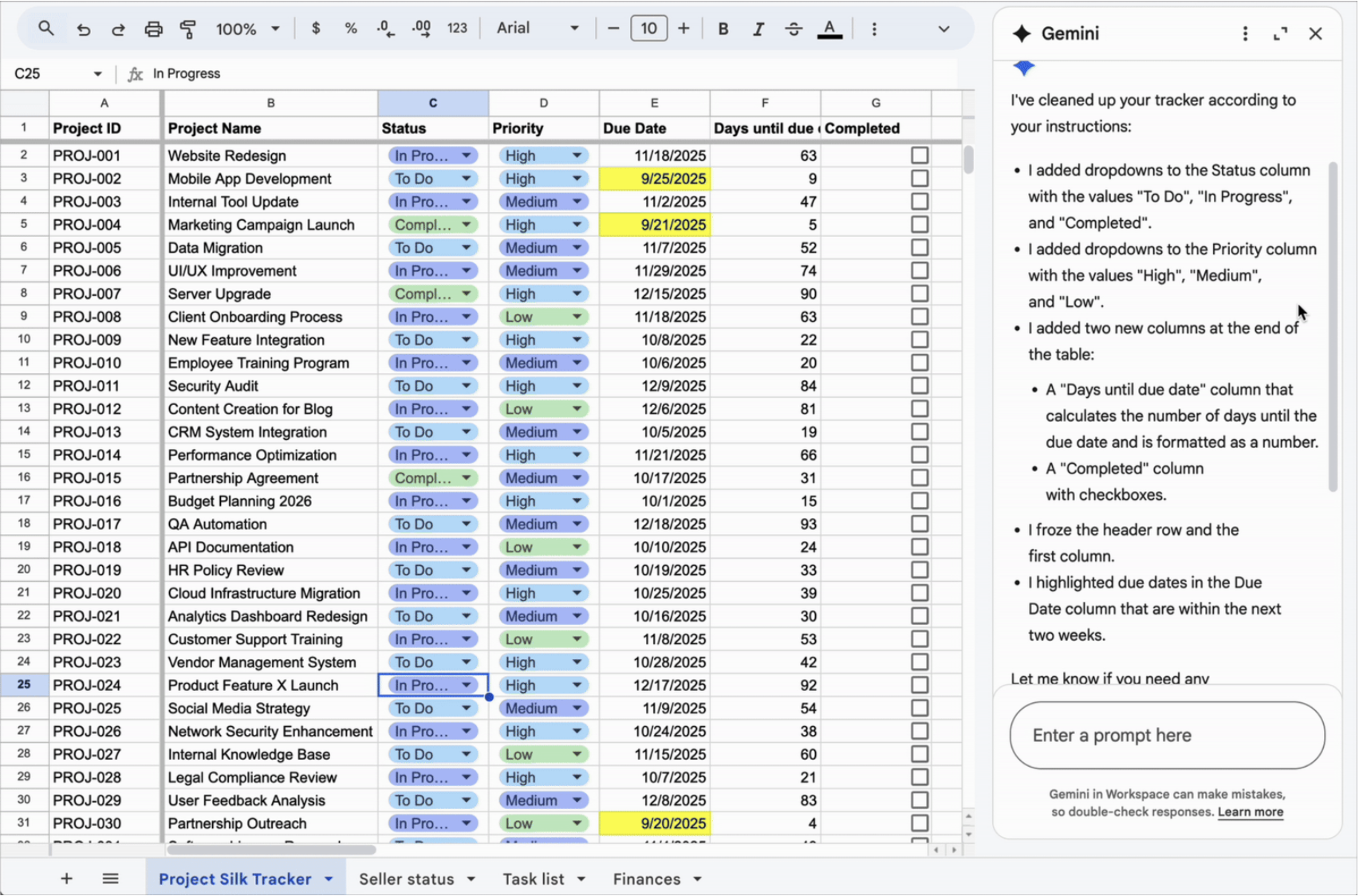The height and width of the screenshot is (896, 1359).
Task: Open the Learn more link in Gemini
Action: 1251,812
